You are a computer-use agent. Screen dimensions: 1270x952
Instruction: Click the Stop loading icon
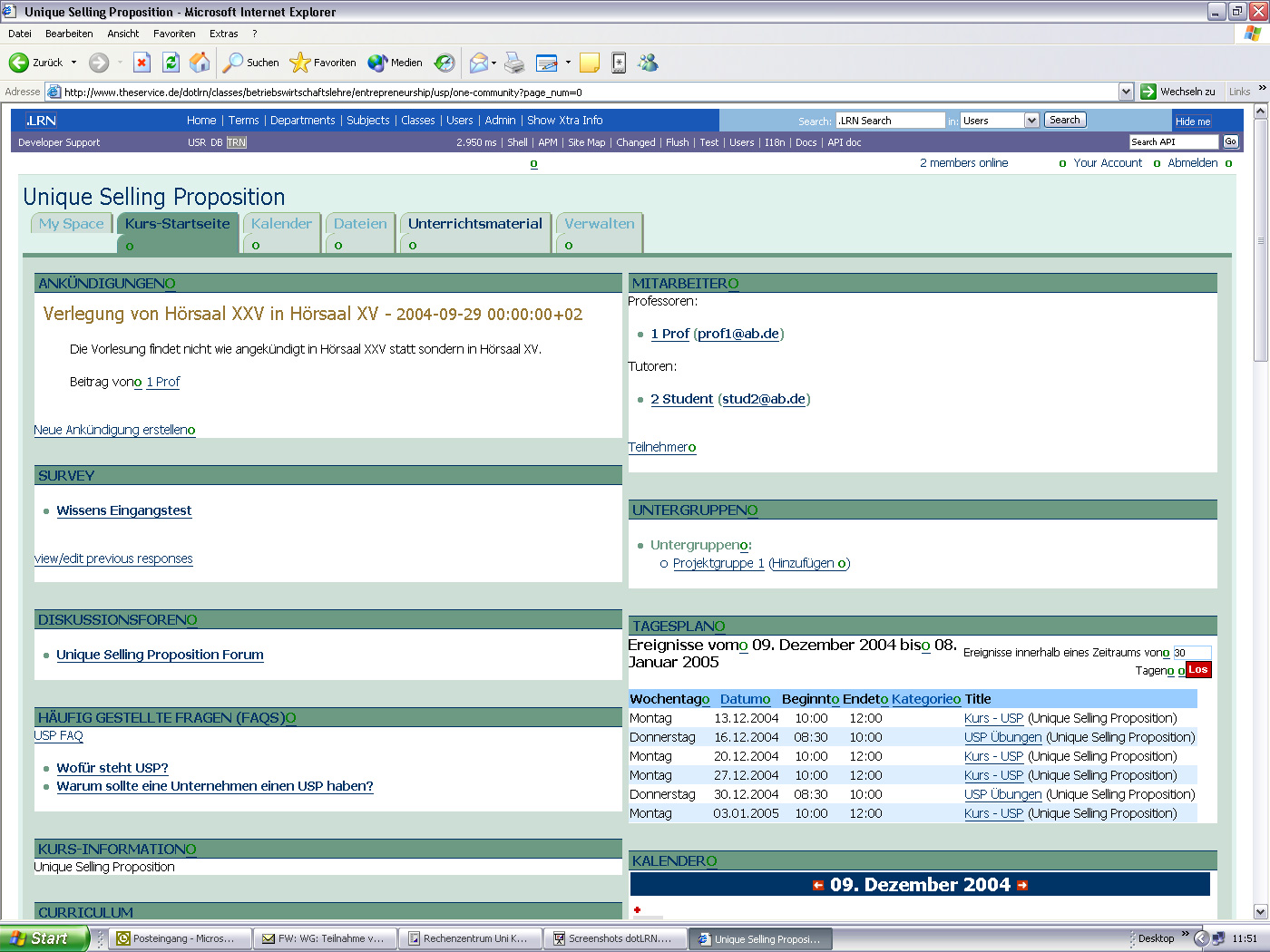[x=142, y=62]
